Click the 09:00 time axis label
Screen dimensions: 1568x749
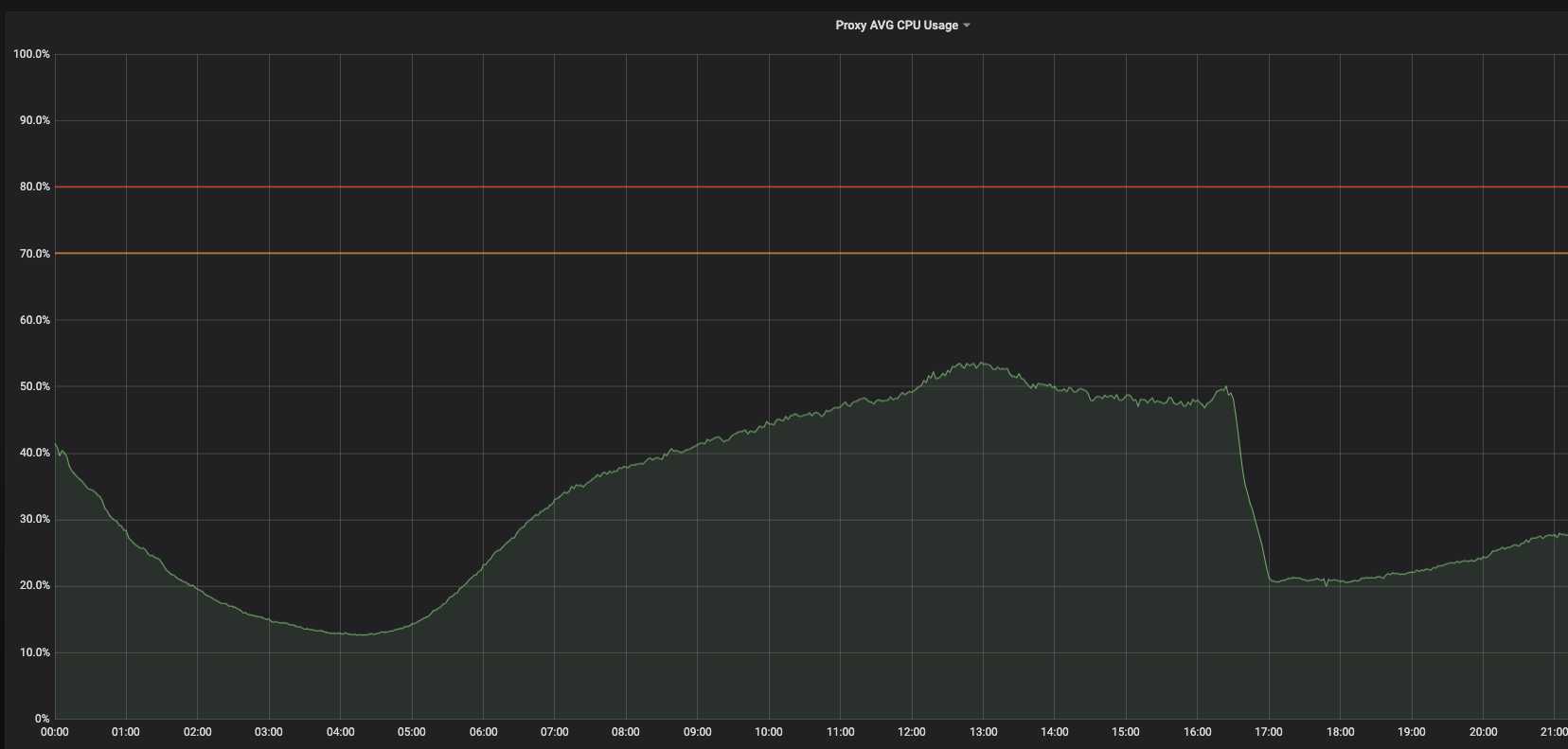(698, 732)
